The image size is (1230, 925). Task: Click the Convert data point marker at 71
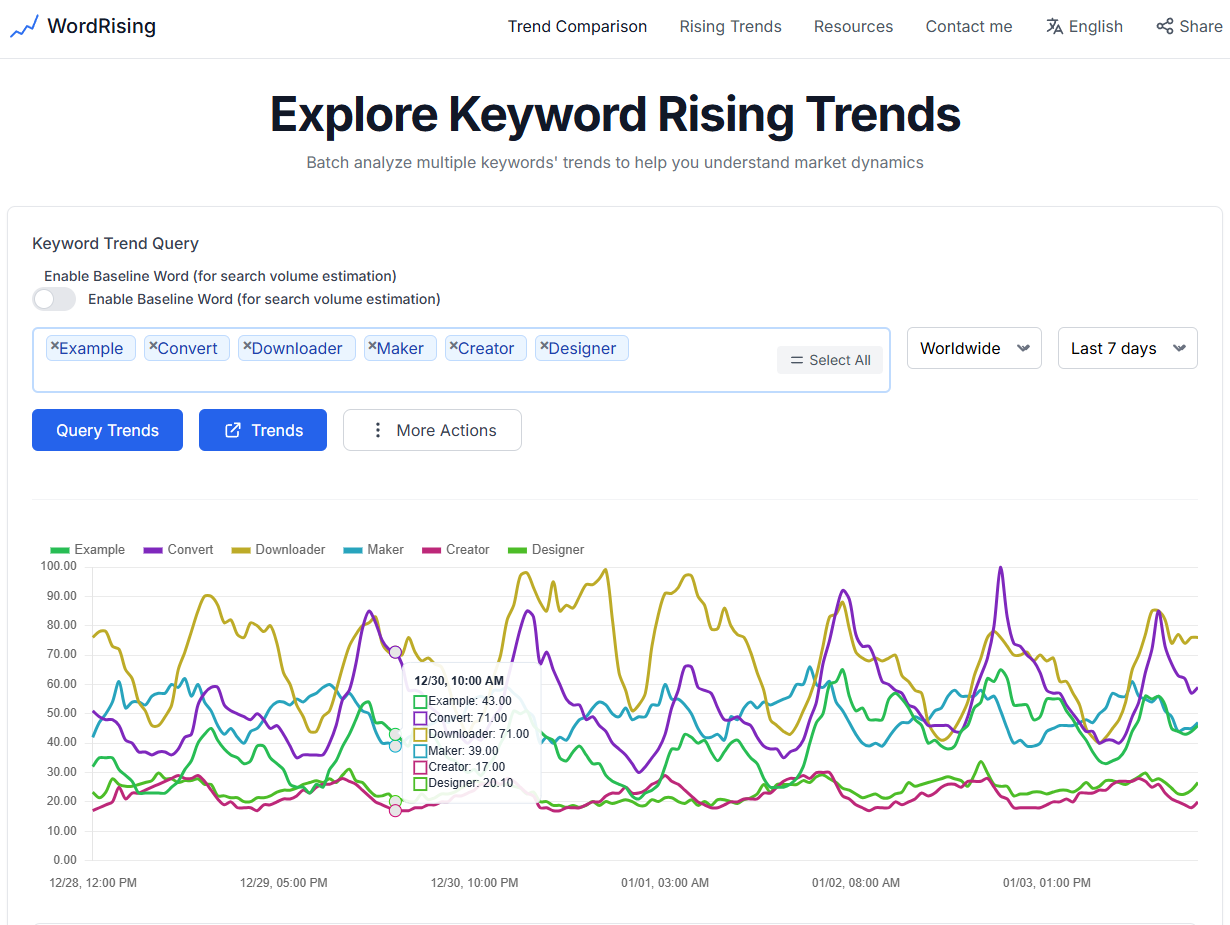(395, 652)
